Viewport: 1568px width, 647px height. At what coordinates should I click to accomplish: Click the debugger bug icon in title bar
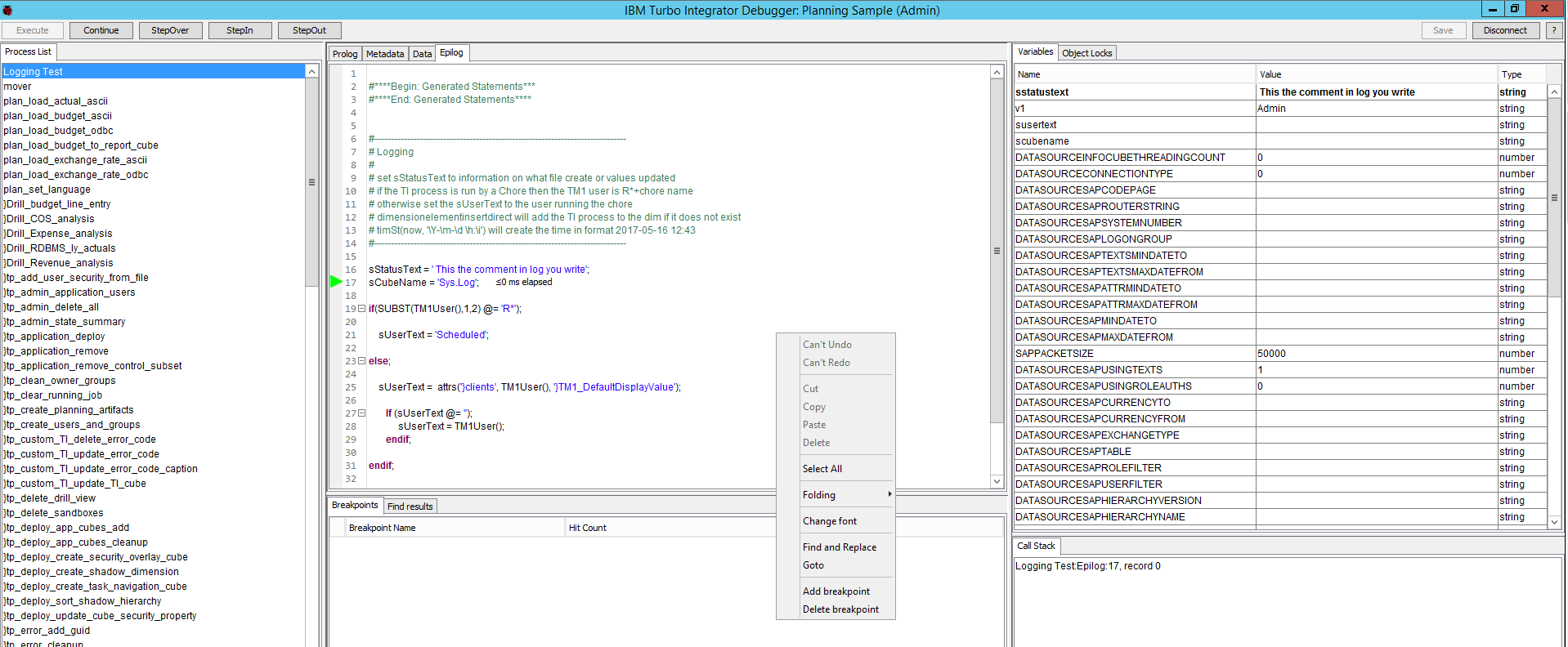click(x=7, y=11)
